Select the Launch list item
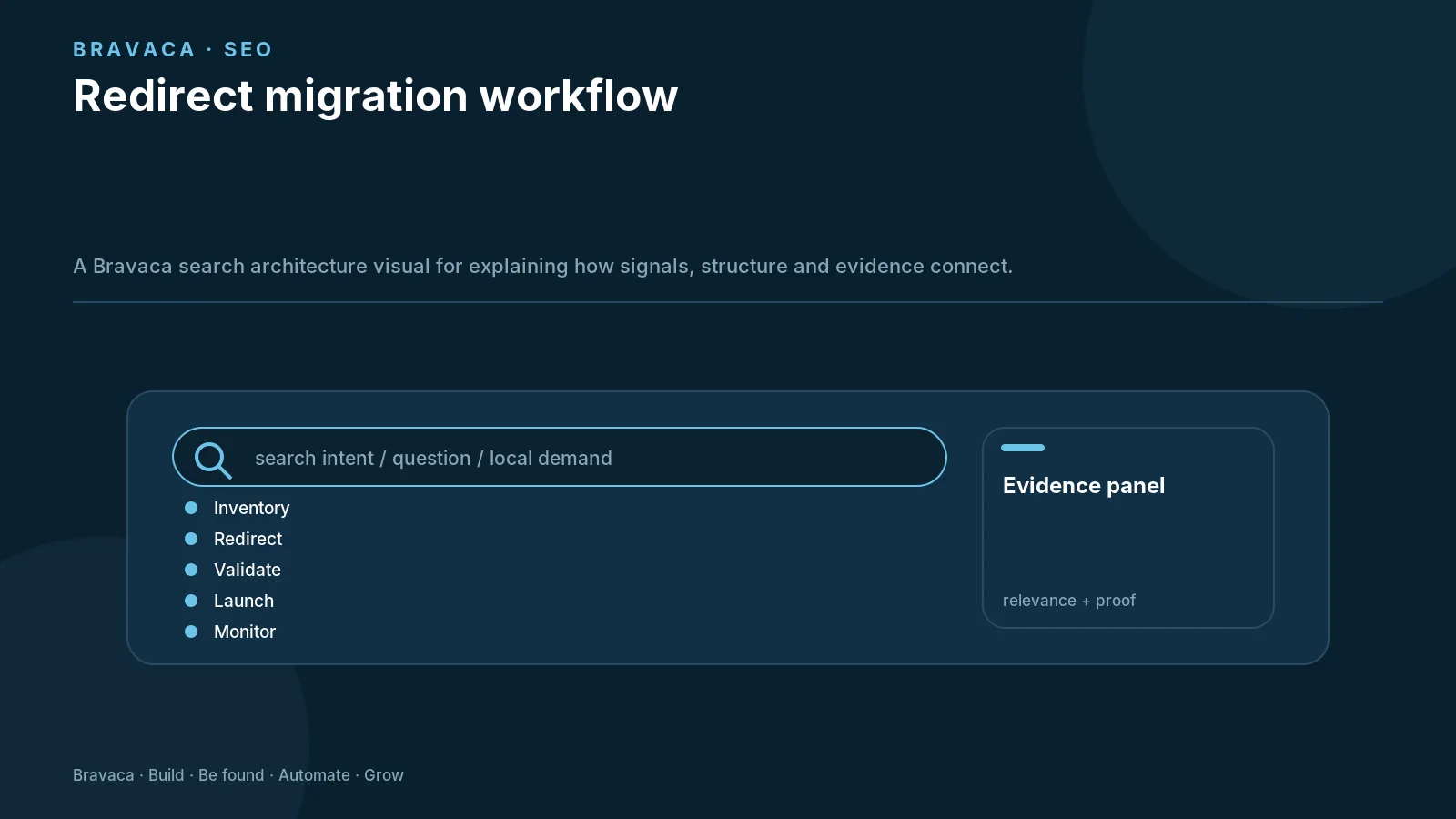Screen dimensions: 1456x819 pos(243,601)
